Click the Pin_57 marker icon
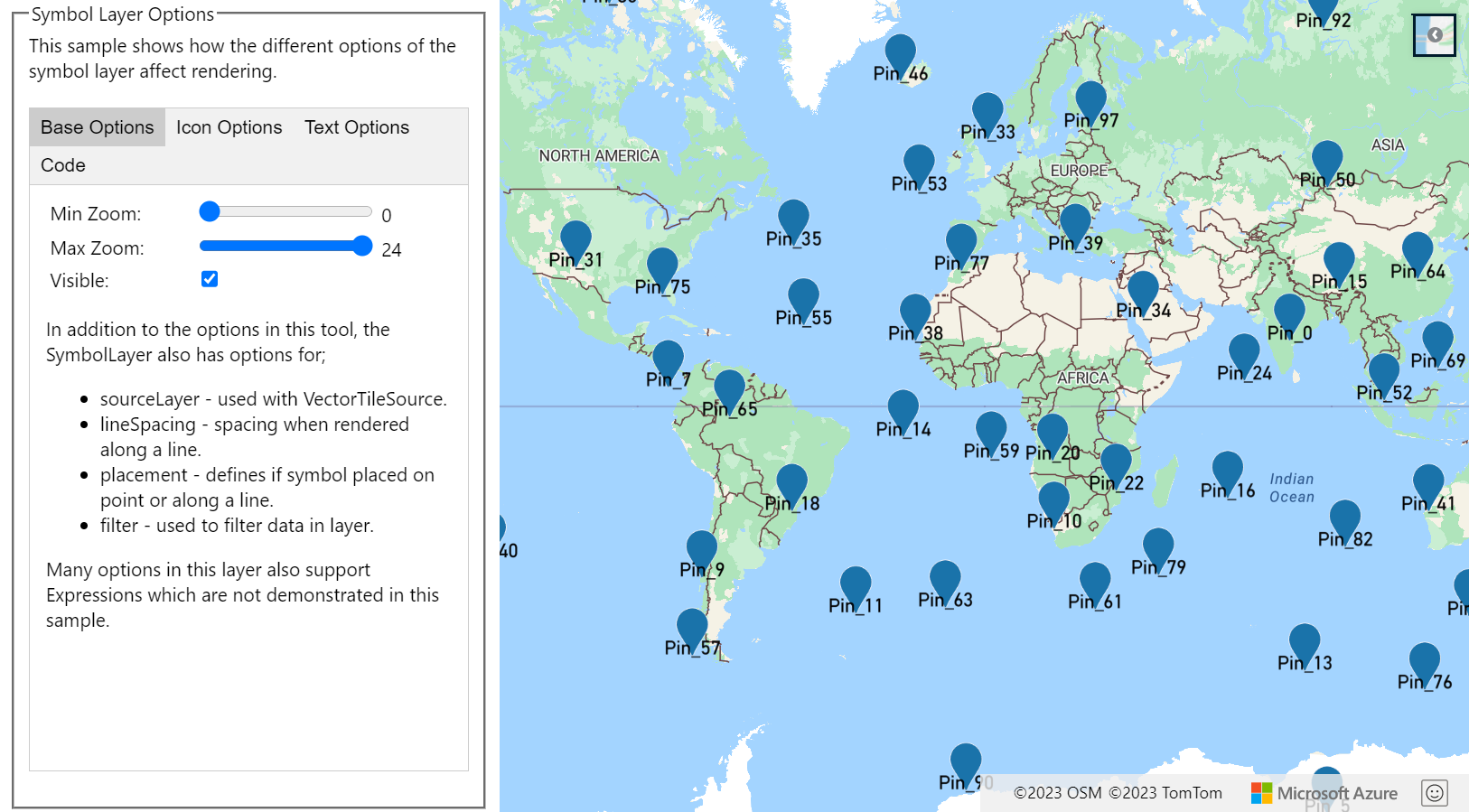The image size is (1469, 812). pyautogui.click(x=692, y=629)
